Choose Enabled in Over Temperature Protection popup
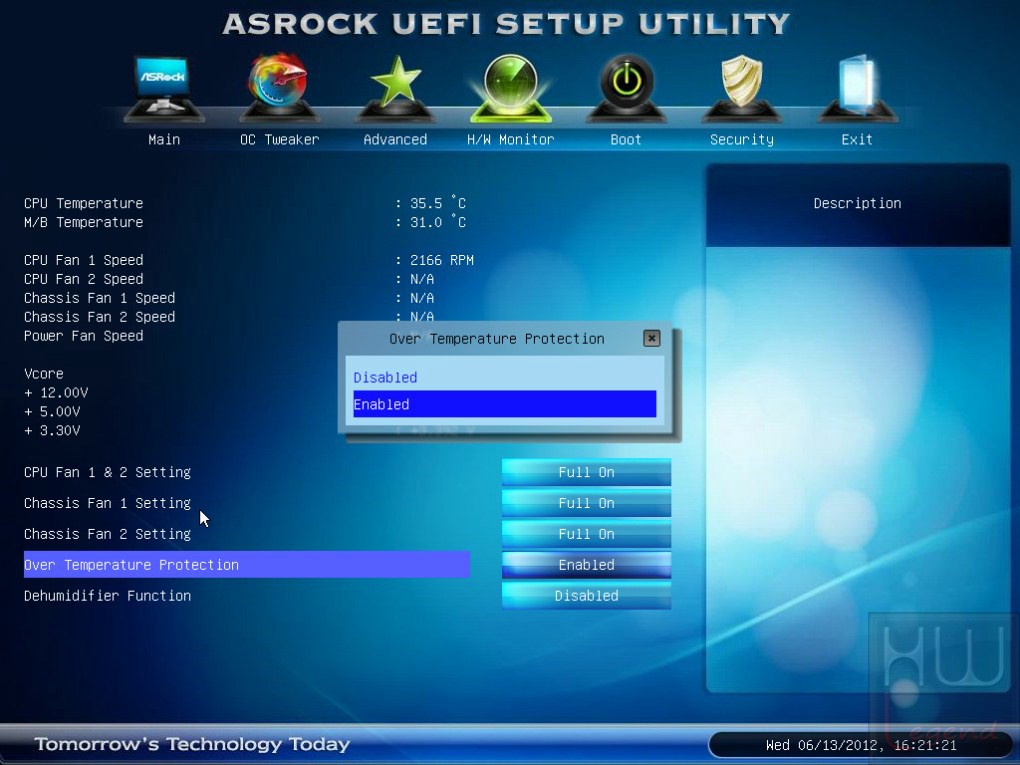Viewport: 1020px width, 765px height. [x=505, y=404]
